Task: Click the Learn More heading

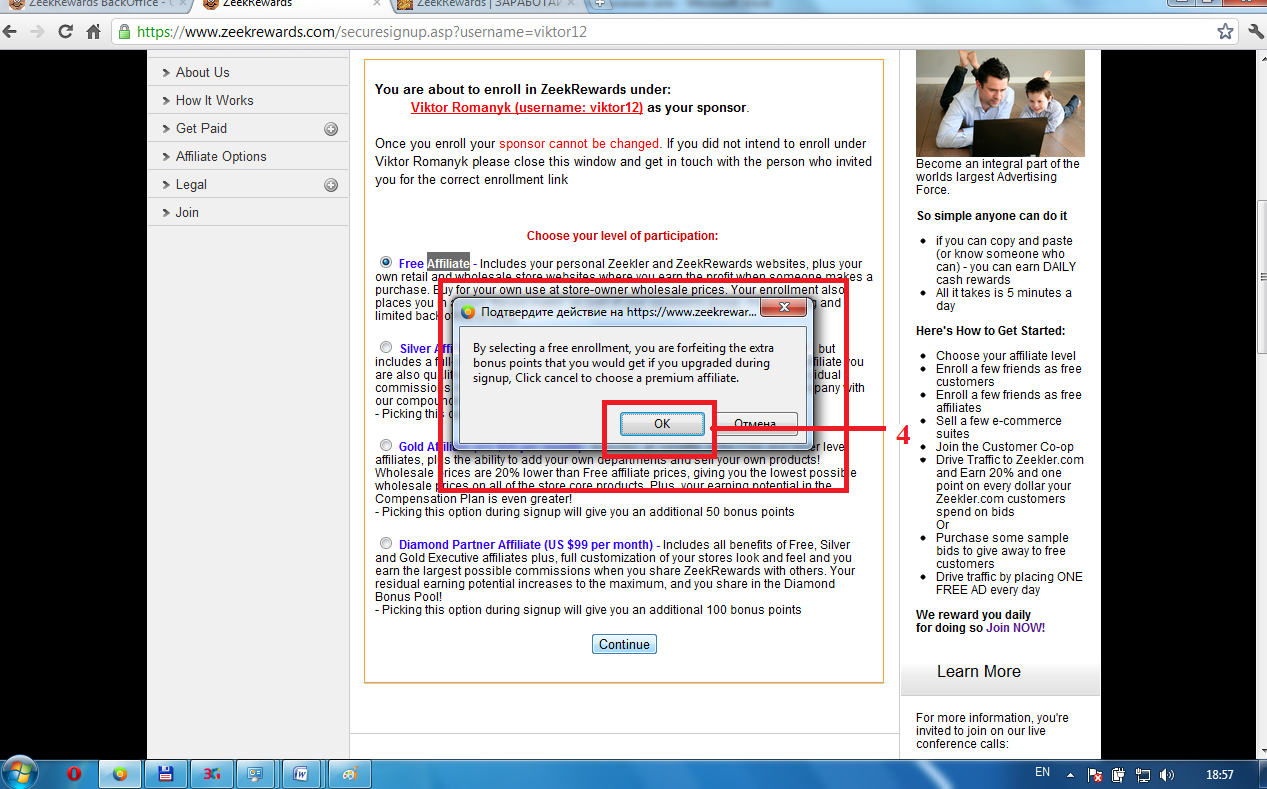Action: pos(978,672)
